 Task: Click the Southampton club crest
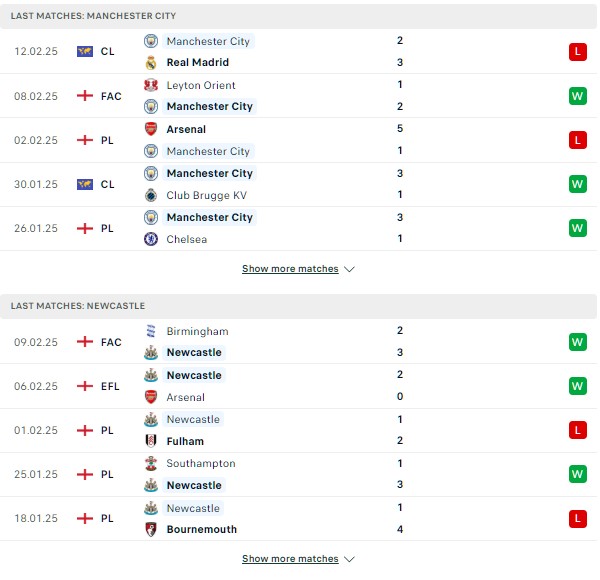pyautogui.click(x=151, y=463)
